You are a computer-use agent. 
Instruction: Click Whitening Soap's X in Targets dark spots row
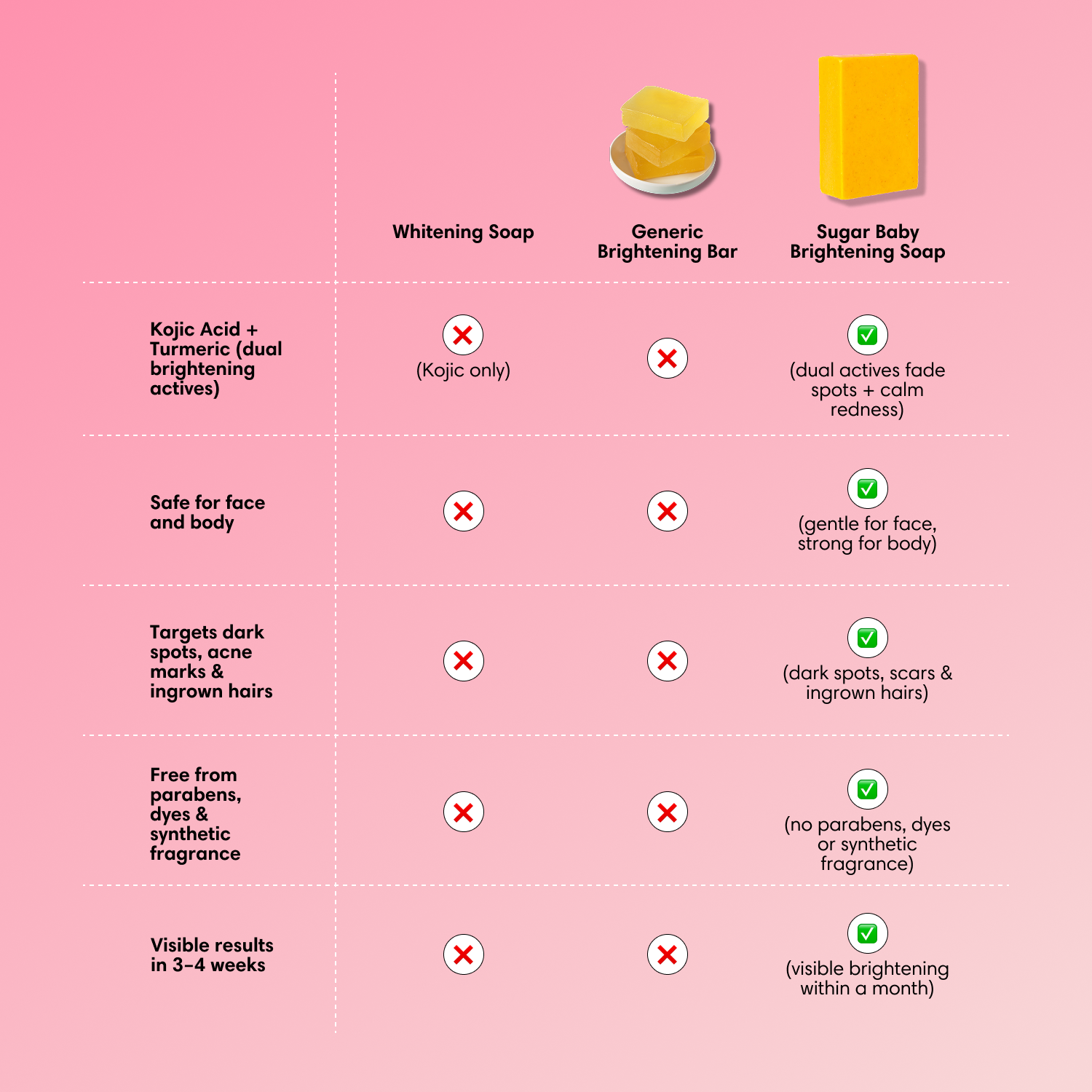pos(463,661)
